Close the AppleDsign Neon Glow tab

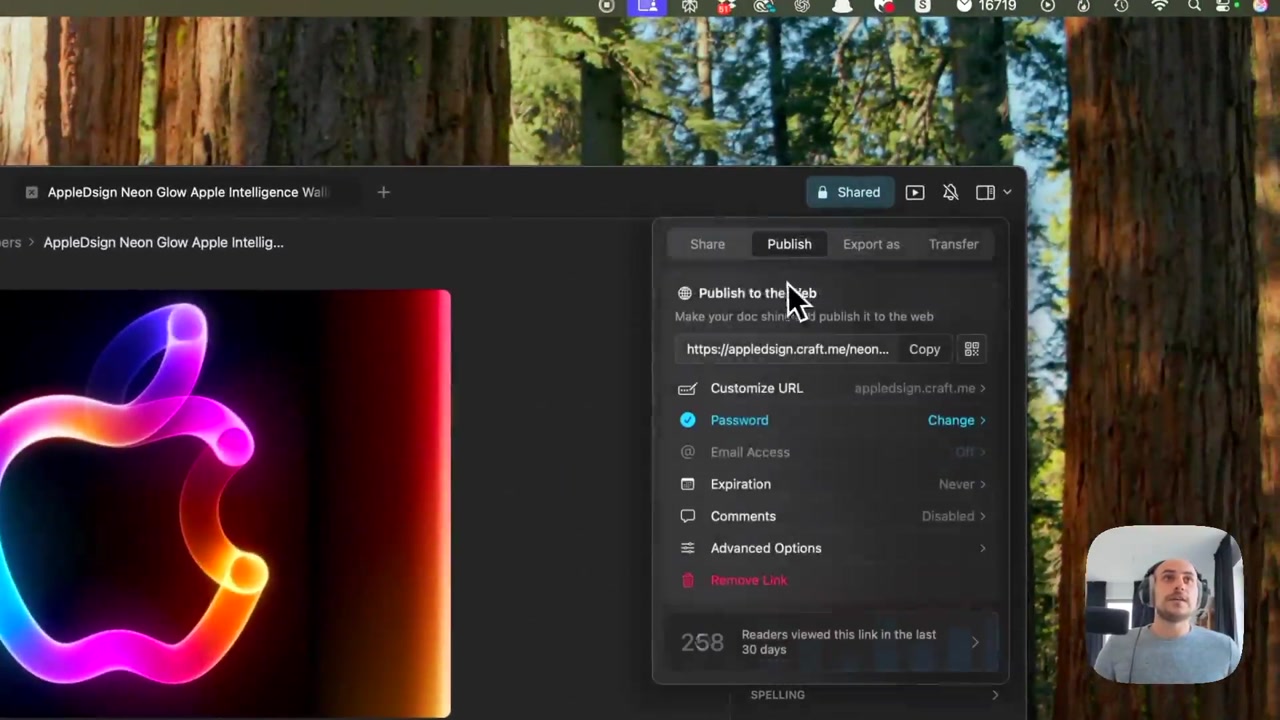(x=31, y=192)
